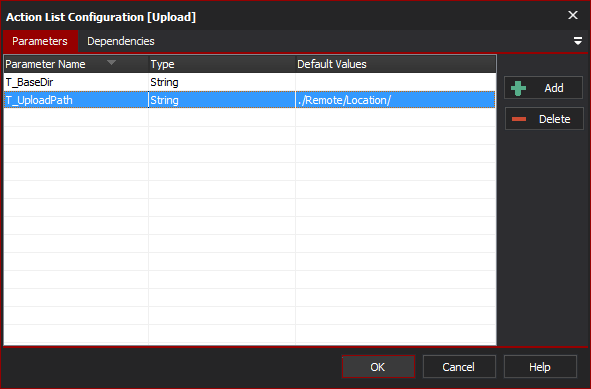591x389 pixels.
Task: Click the Type cell of T_UploadPath
Action: (x=222, y=100)
